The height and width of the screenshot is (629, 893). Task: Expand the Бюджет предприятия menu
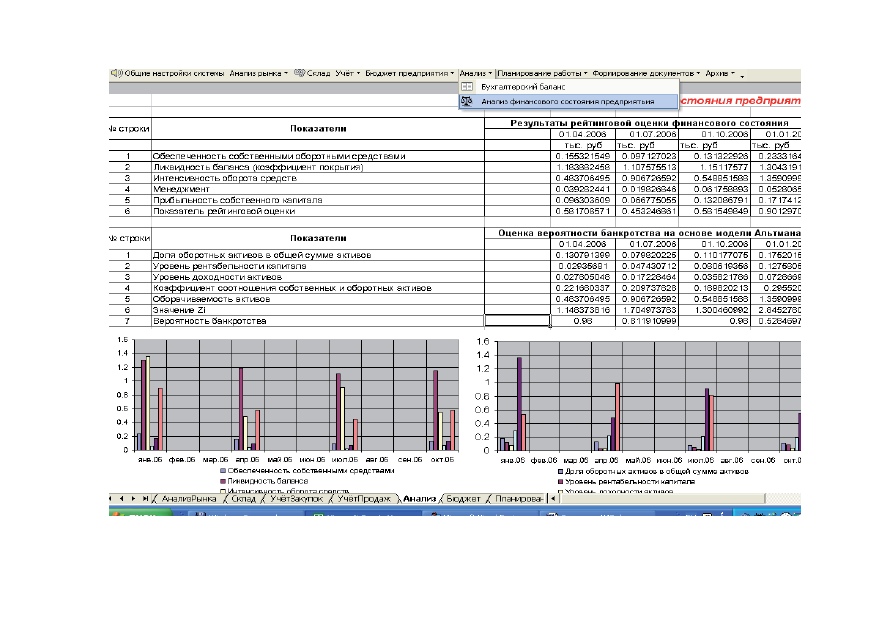pyautogui.click(x=409, y=73)
